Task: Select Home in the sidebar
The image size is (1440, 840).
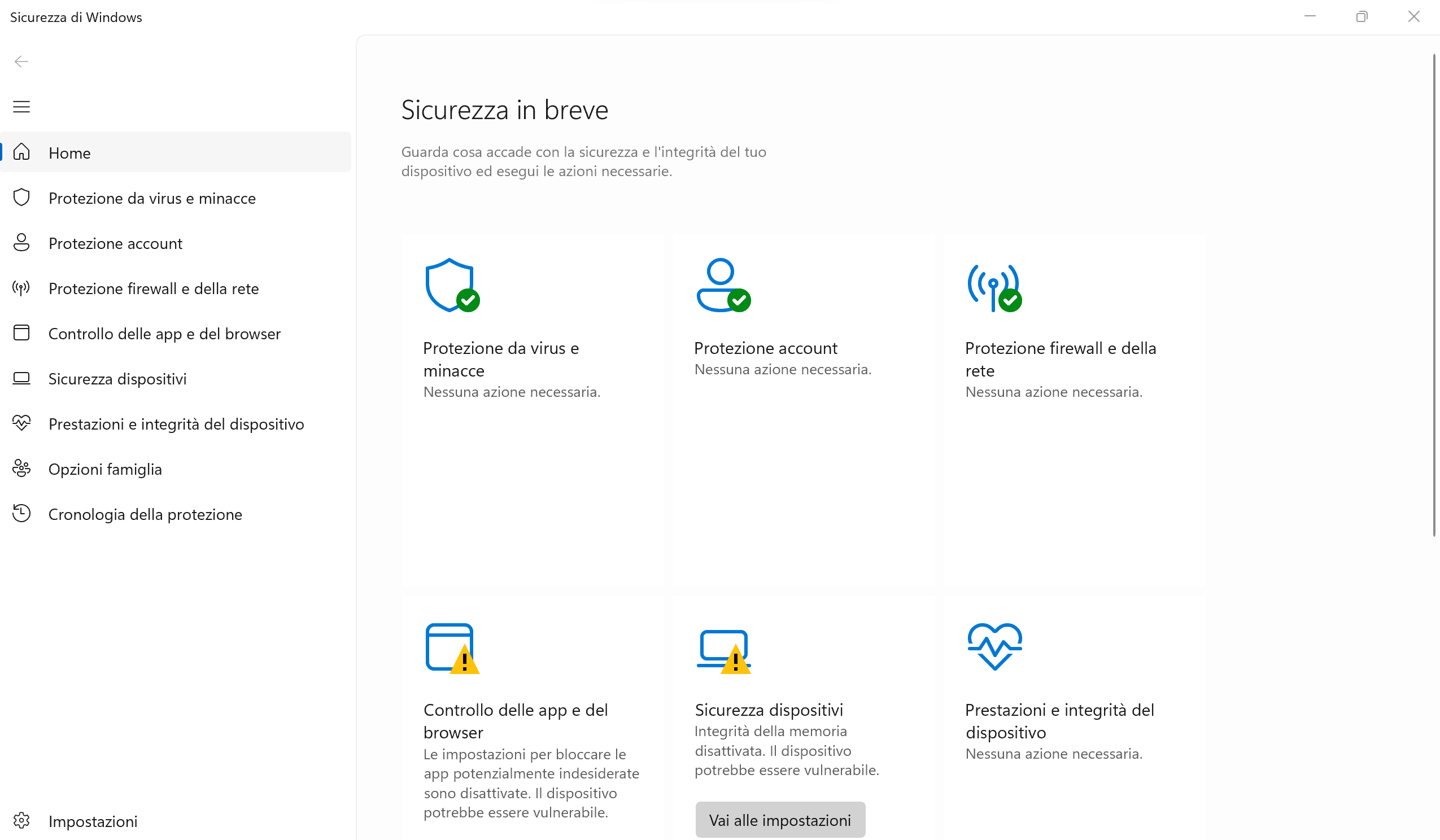Action: pos(69,152)
